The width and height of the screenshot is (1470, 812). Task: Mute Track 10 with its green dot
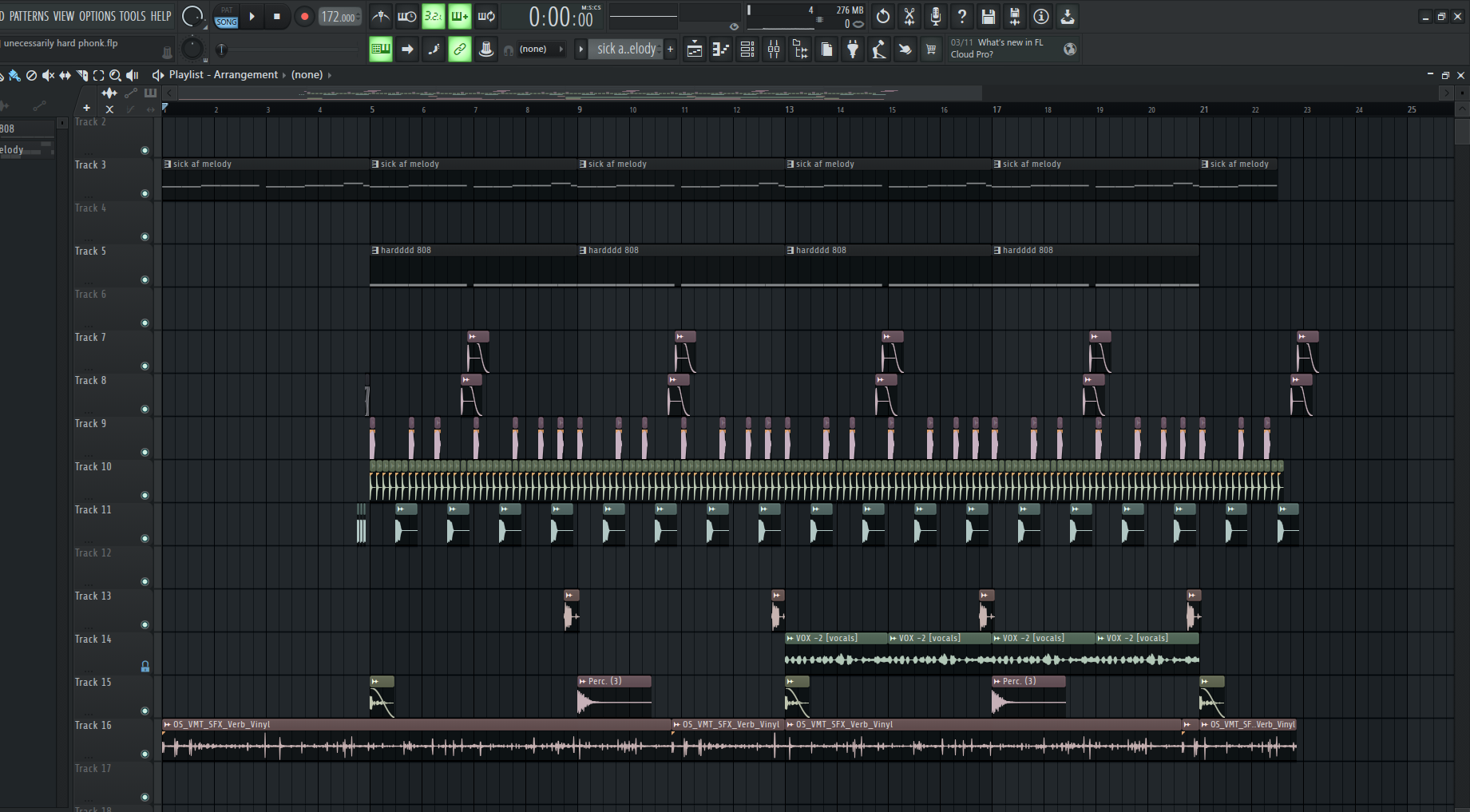click(145, 495)
